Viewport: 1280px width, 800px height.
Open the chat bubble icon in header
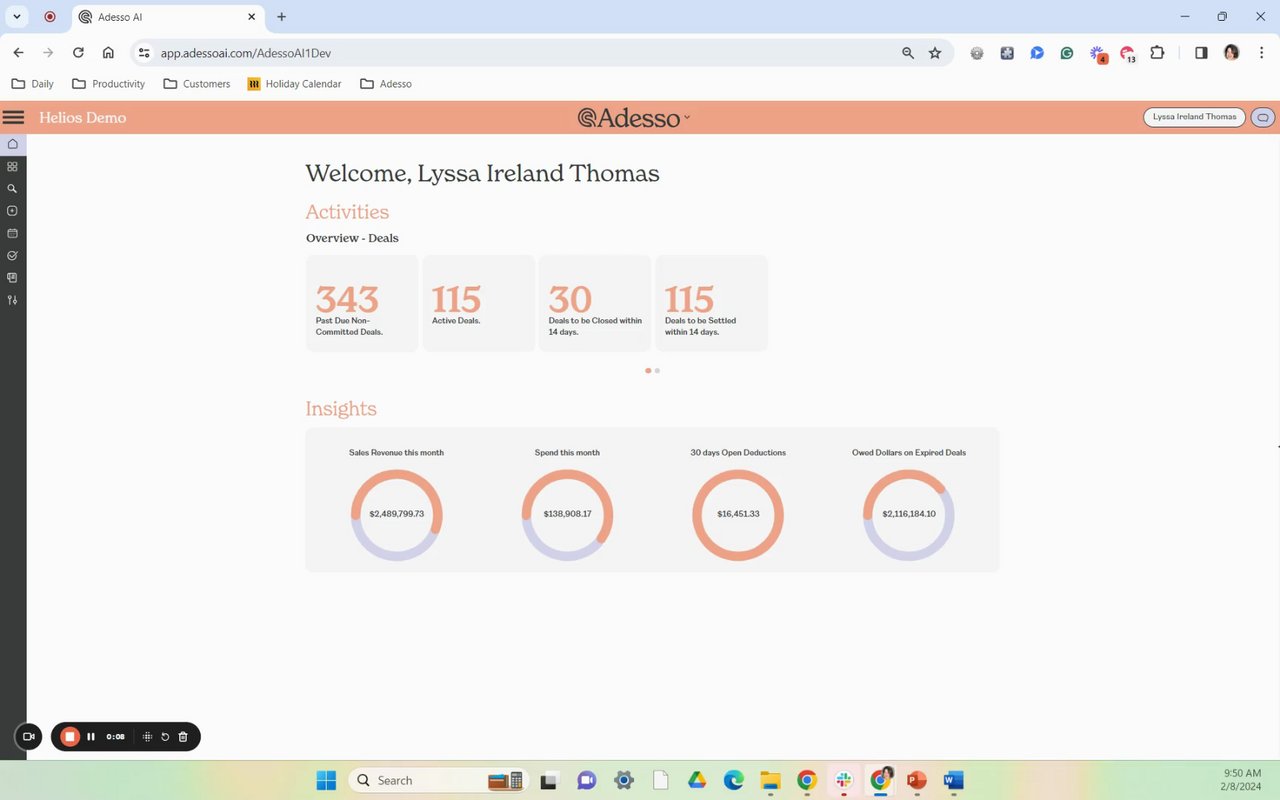coord(1263,117)
